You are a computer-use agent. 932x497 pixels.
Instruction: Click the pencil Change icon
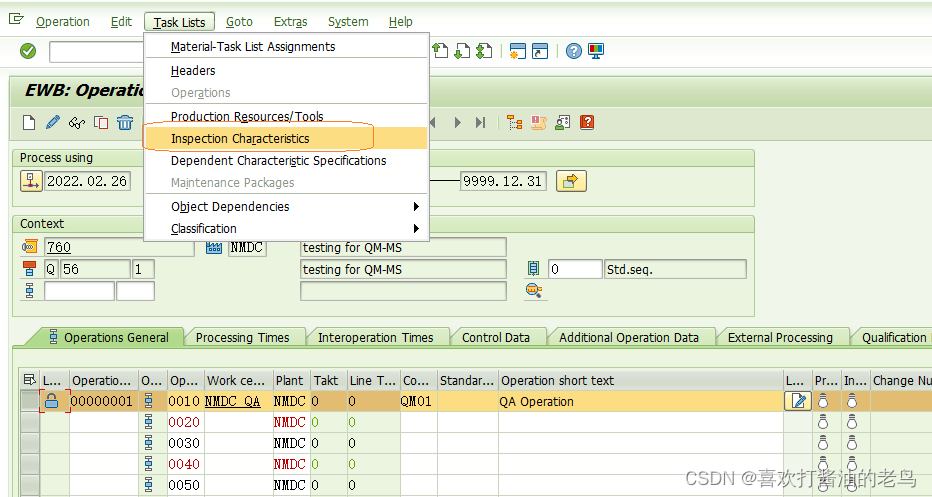point(54,122)
